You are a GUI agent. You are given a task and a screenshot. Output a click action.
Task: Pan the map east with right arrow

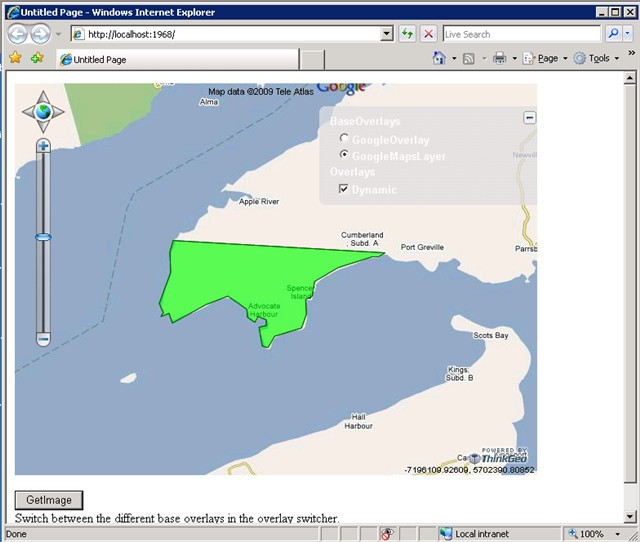[x=58, y=111]
